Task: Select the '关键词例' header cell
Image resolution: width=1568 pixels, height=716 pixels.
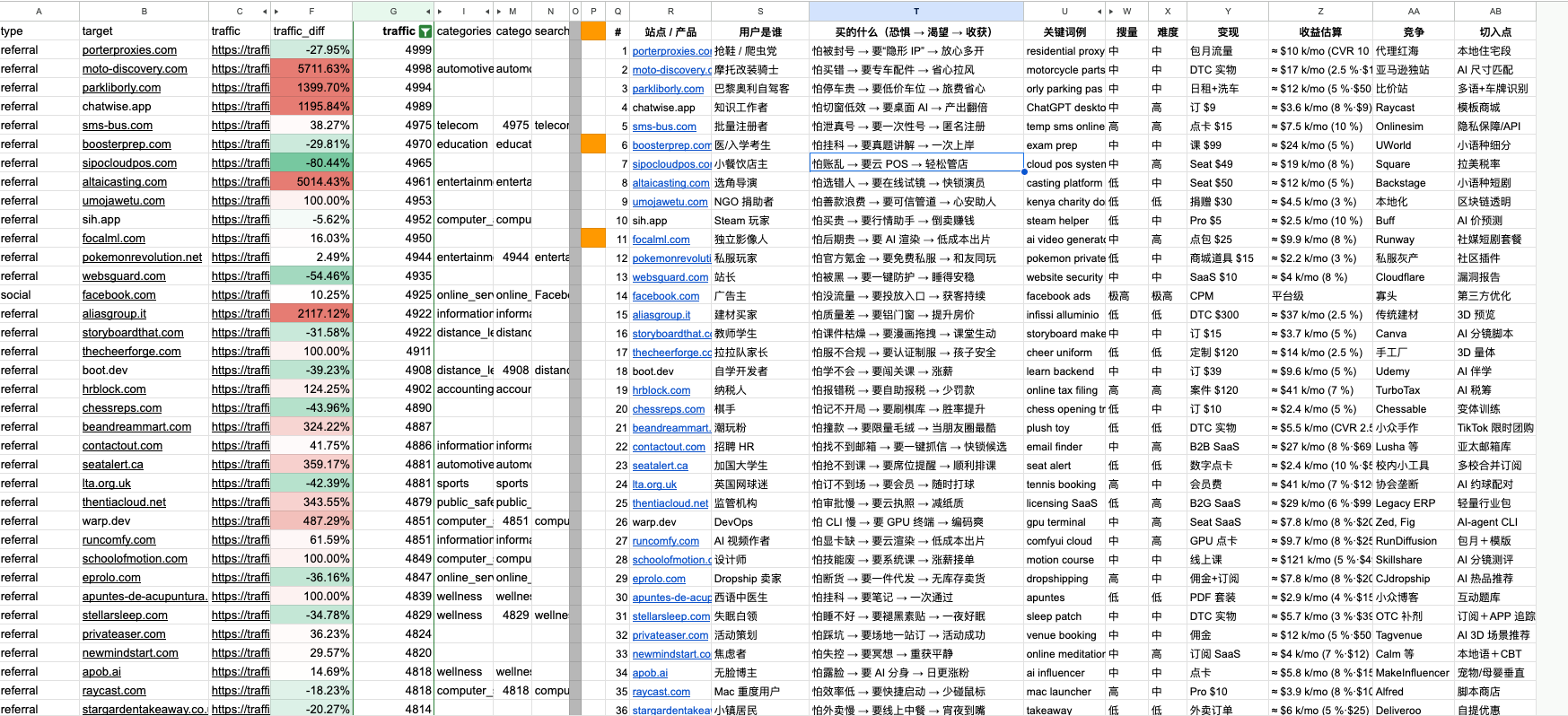Action: pyautogui.click(x=1064, y=31)
